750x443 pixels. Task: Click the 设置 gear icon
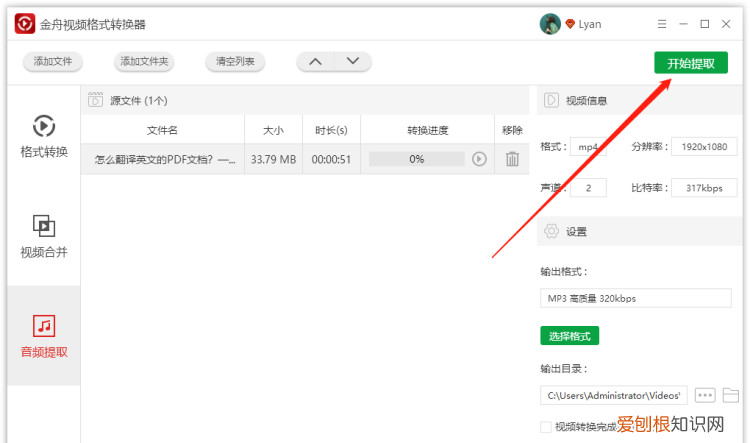[x=551, y=231]
